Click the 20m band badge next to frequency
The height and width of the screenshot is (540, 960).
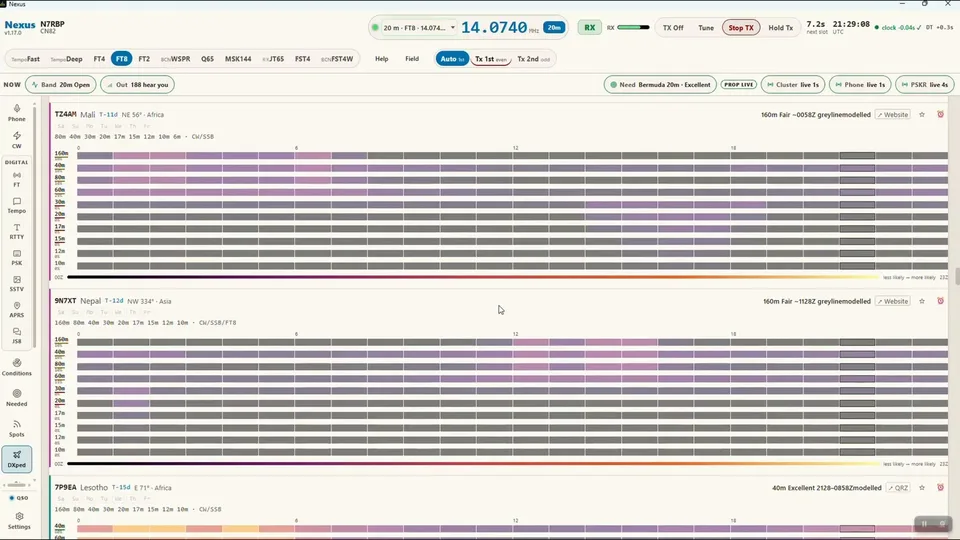(554, 28)
